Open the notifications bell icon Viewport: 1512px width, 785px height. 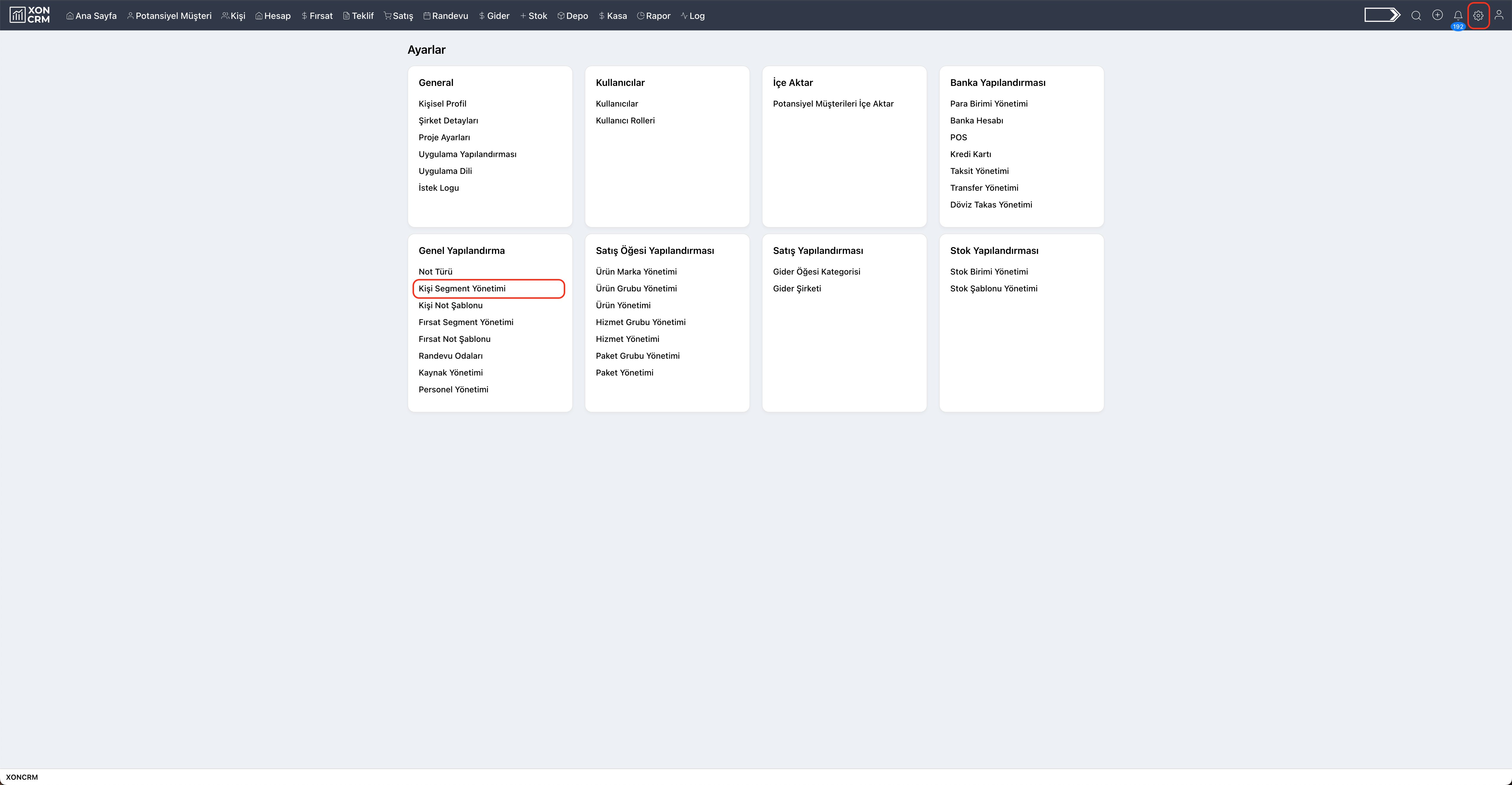click(x=1457, y=16)
